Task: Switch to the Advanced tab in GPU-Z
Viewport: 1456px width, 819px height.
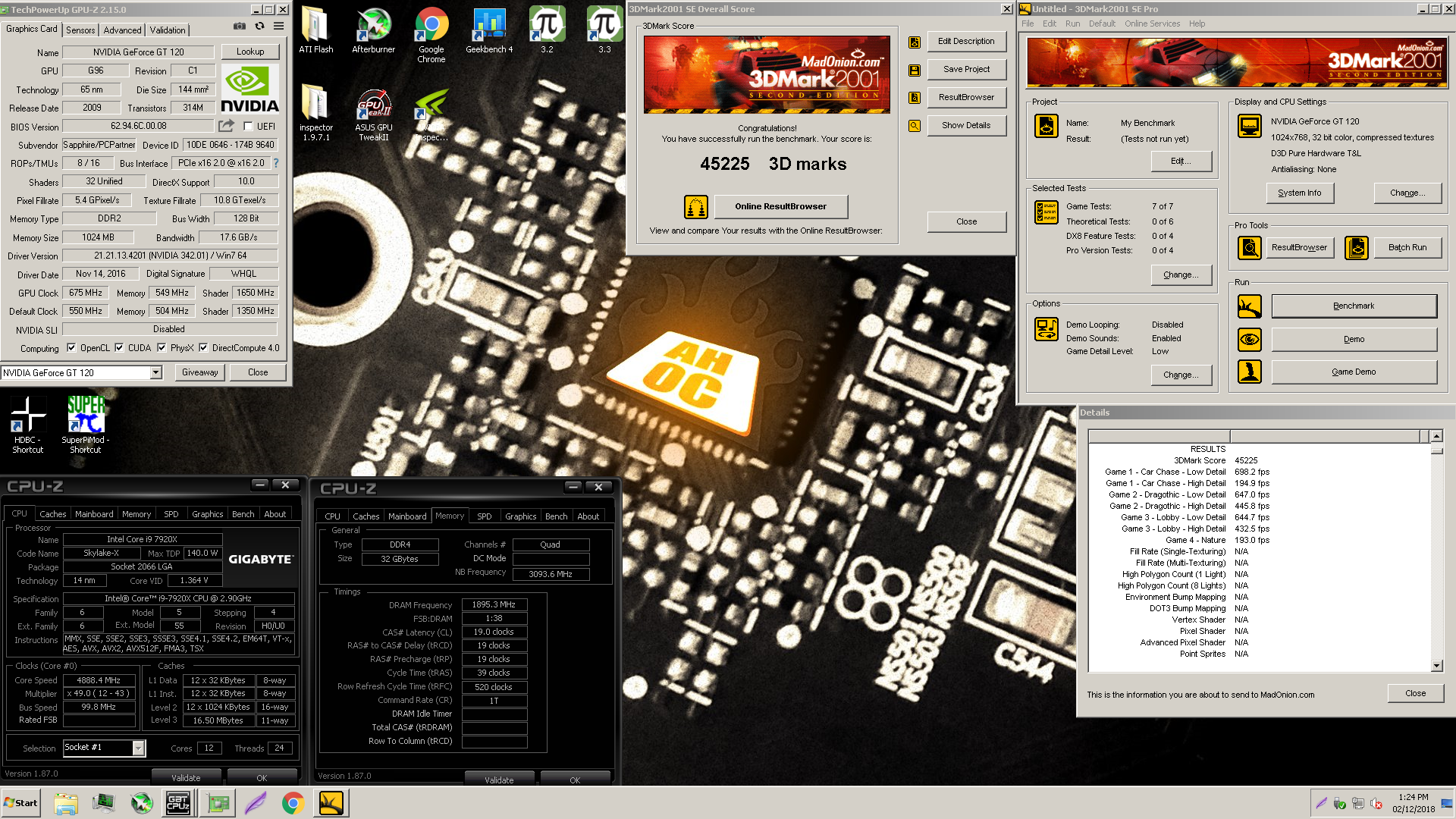Action: point(122,30)
